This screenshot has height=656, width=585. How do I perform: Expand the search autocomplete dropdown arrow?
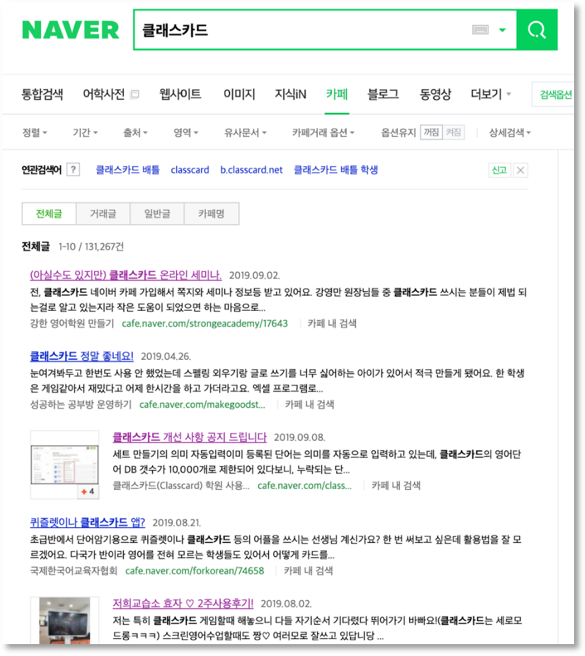pyautogui.click(x=503, y=30)
